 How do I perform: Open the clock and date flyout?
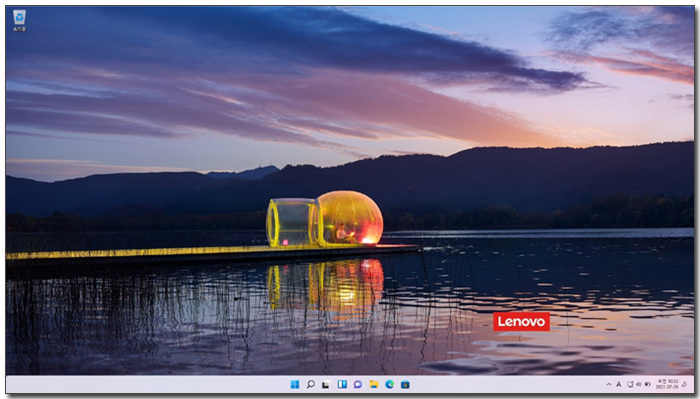point(667,384)
